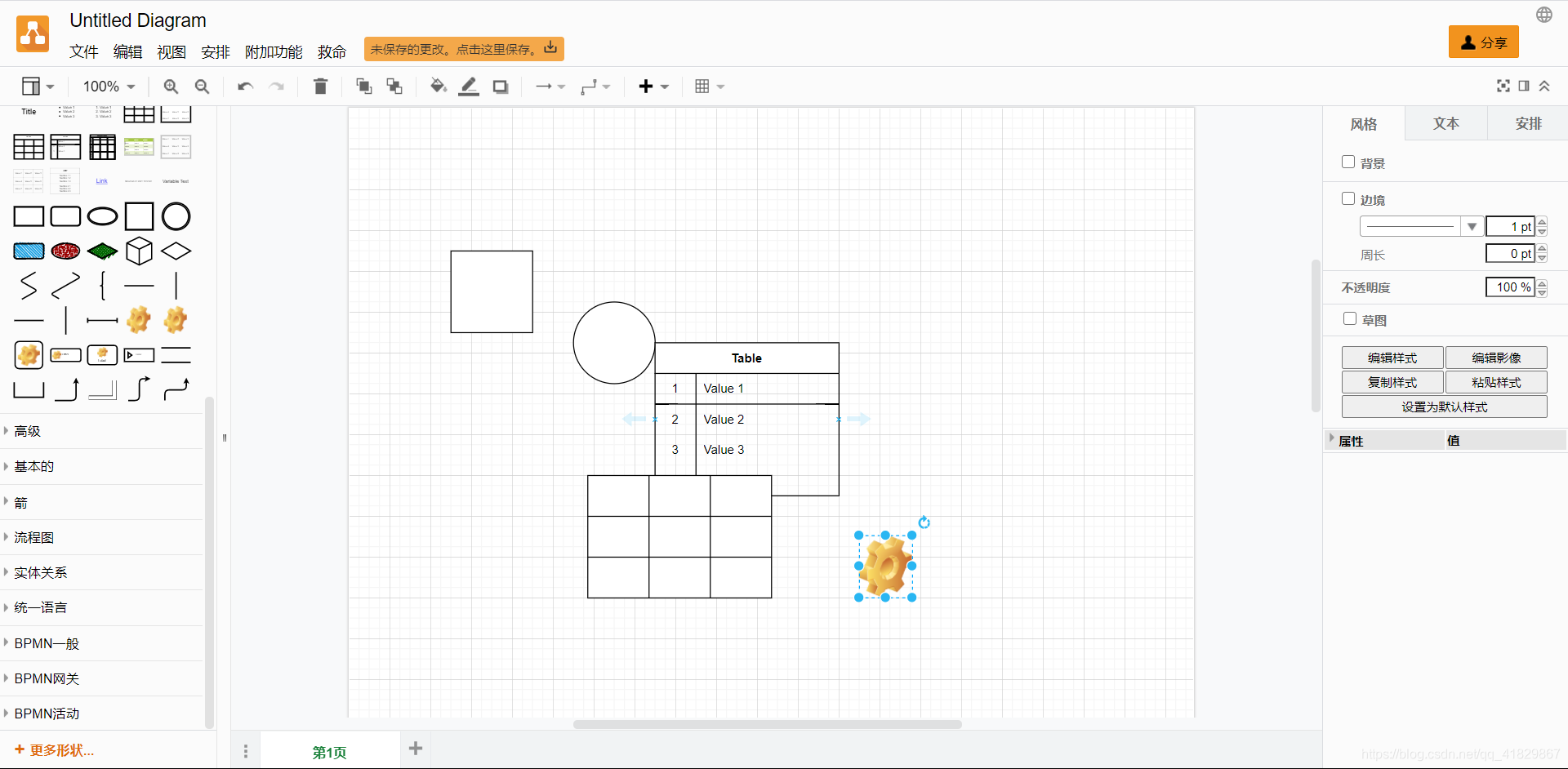
Task: Click the Untitled Diagram title
Action: click(x=138, y=20)
